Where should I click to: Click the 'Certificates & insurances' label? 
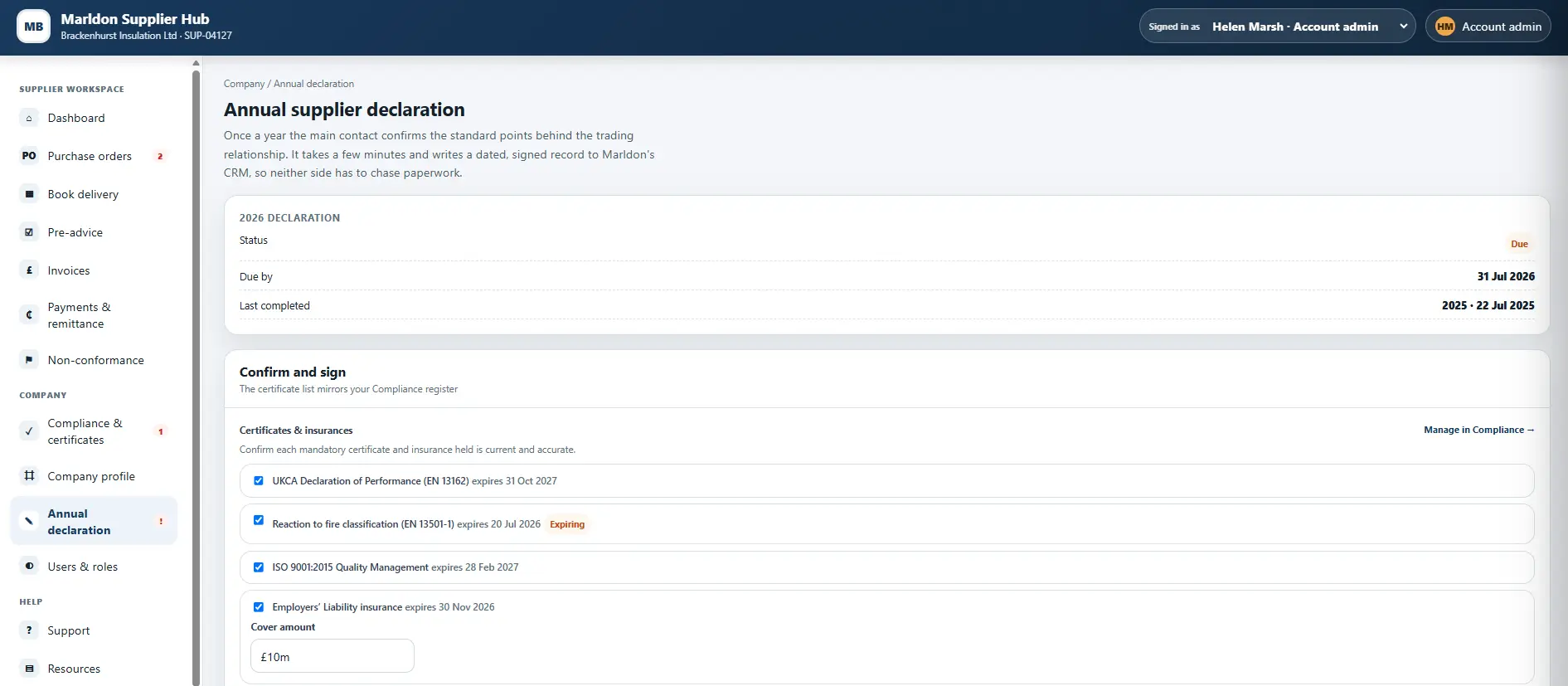[296, 431]
